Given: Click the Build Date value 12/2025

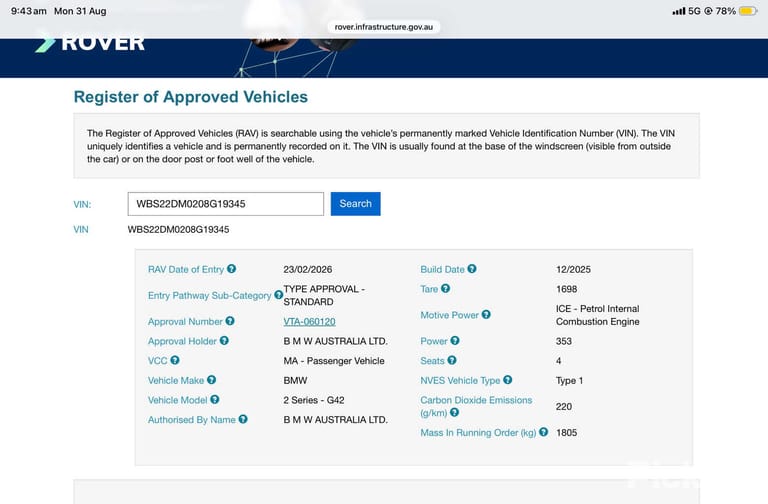Looking at the screenshot, I should click(574, 269).
